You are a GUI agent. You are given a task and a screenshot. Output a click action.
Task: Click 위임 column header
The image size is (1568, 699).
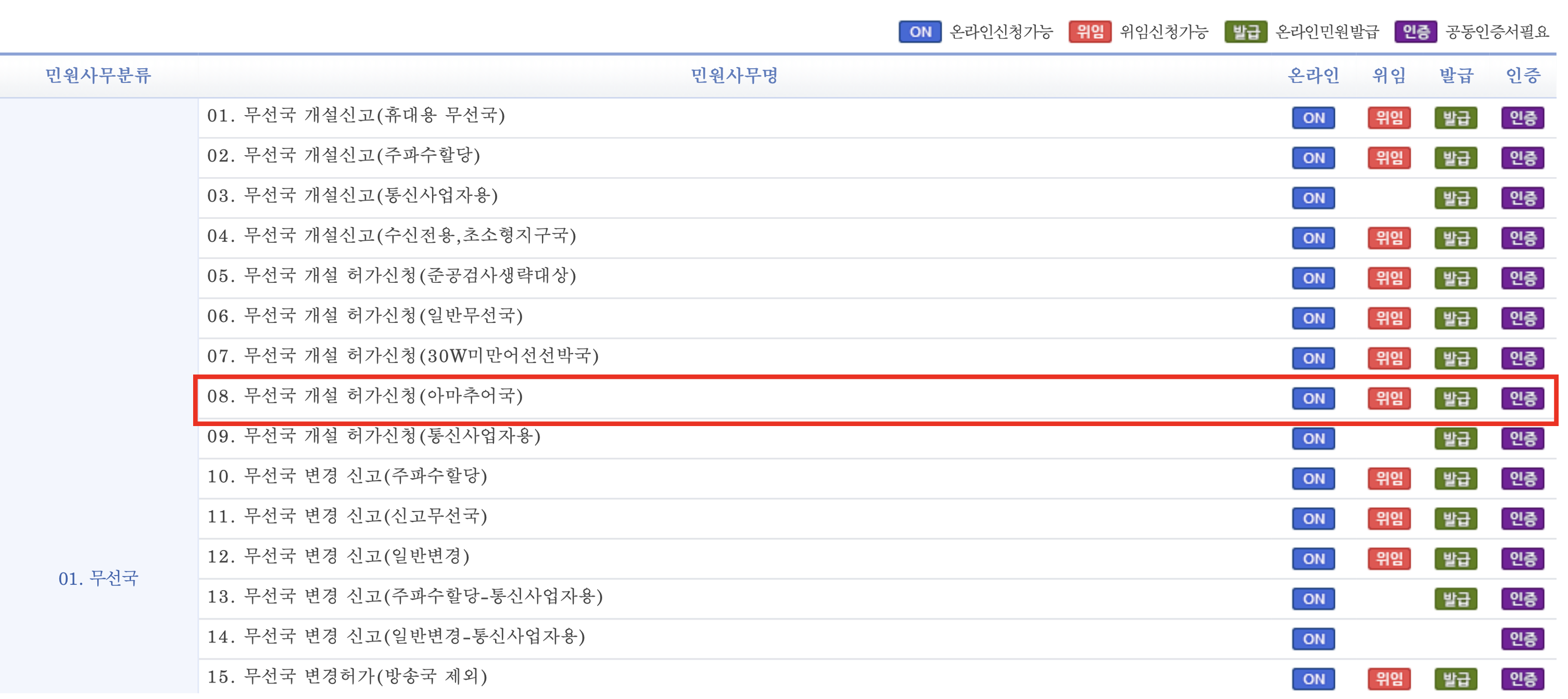coord(1388,76)
